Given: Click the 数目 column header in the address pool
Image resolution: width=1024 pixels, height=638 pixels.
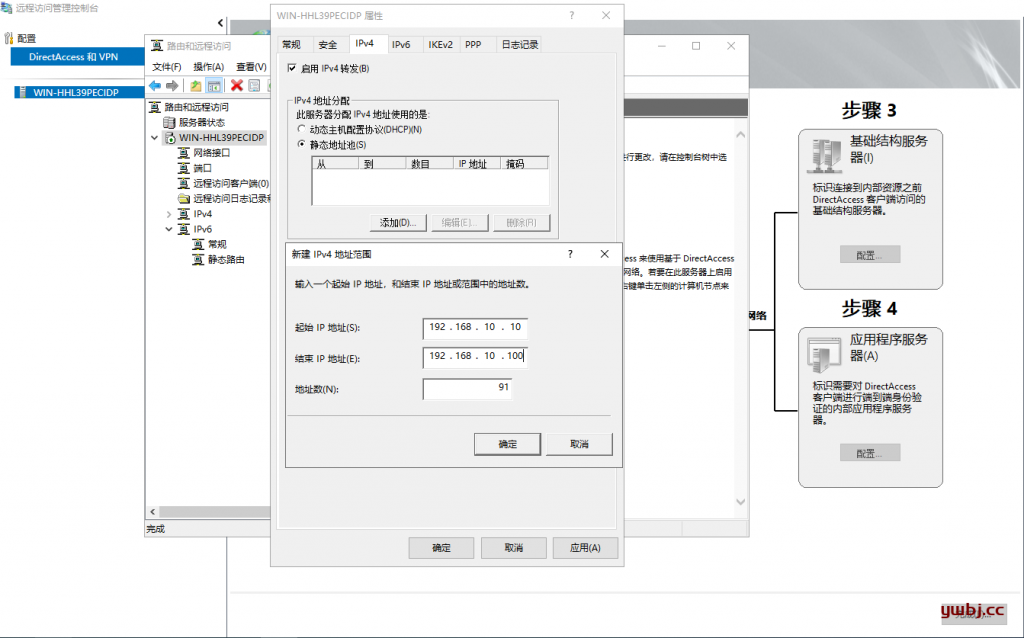Looking at the screenshot, I should point(430,163).
